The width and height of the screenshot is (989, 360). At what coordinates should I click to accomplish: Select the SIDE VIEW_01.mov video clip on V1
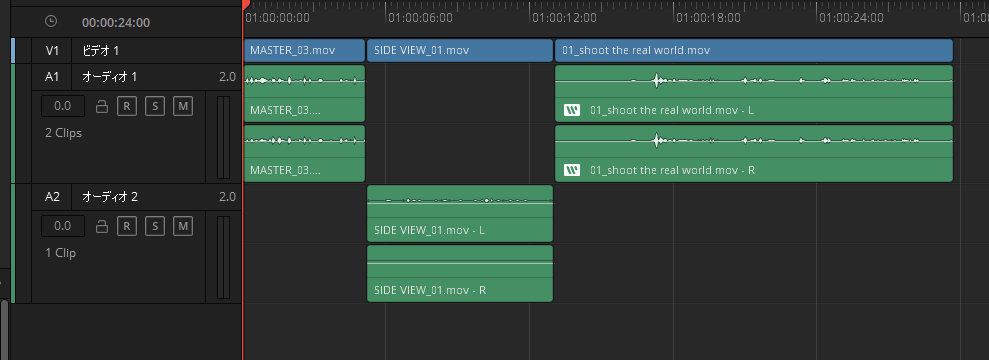tap(460, 50)
